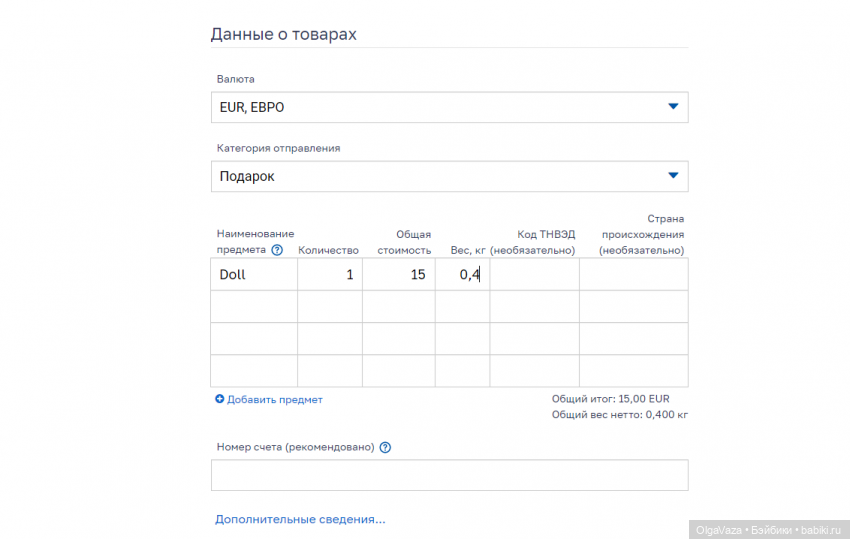
Task: Select the Doll item name cell
Action: point(254,274)
